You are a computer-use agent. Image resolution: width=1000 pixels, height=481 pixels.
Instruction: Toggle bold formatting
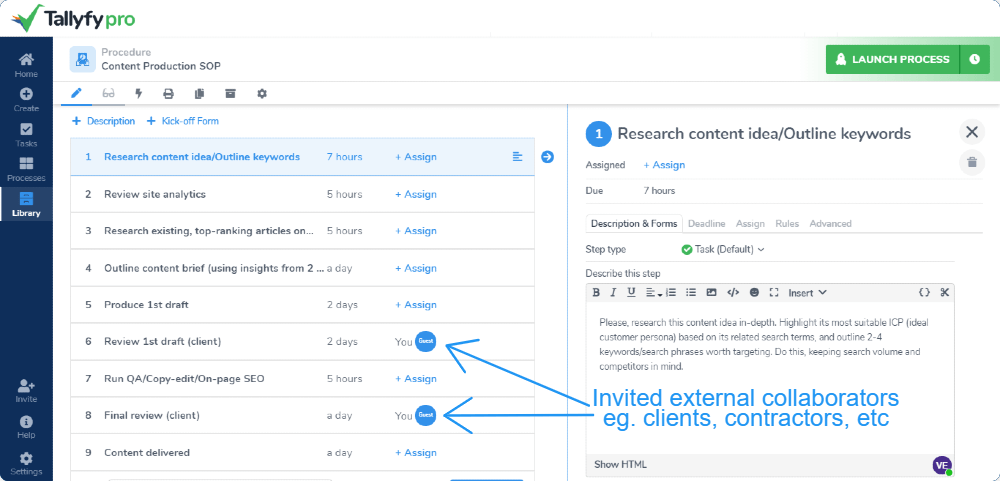[596, 293]
